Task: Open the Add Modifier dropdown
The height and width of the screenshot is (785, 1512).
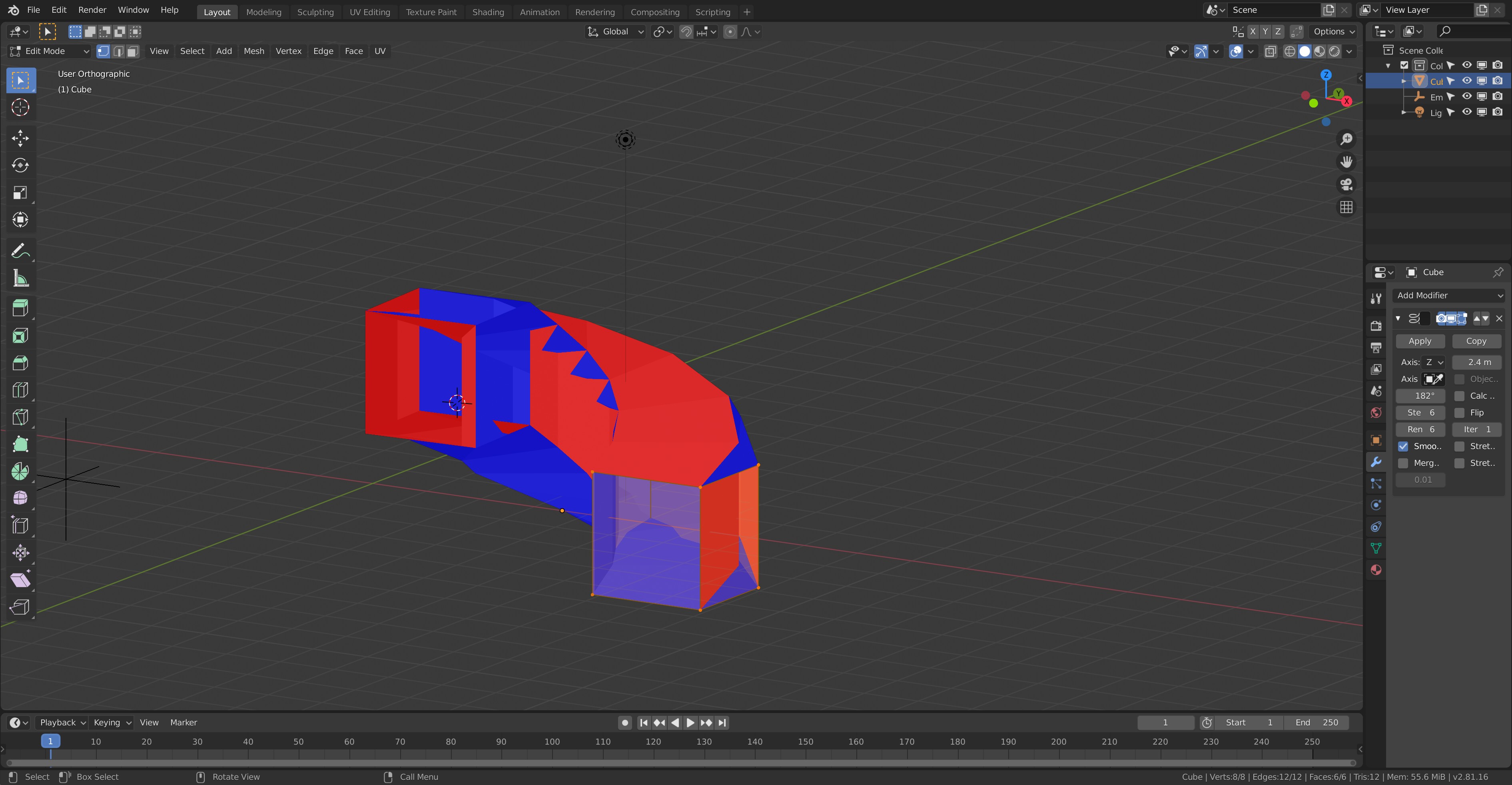Action: click(x=1448, y=296)
